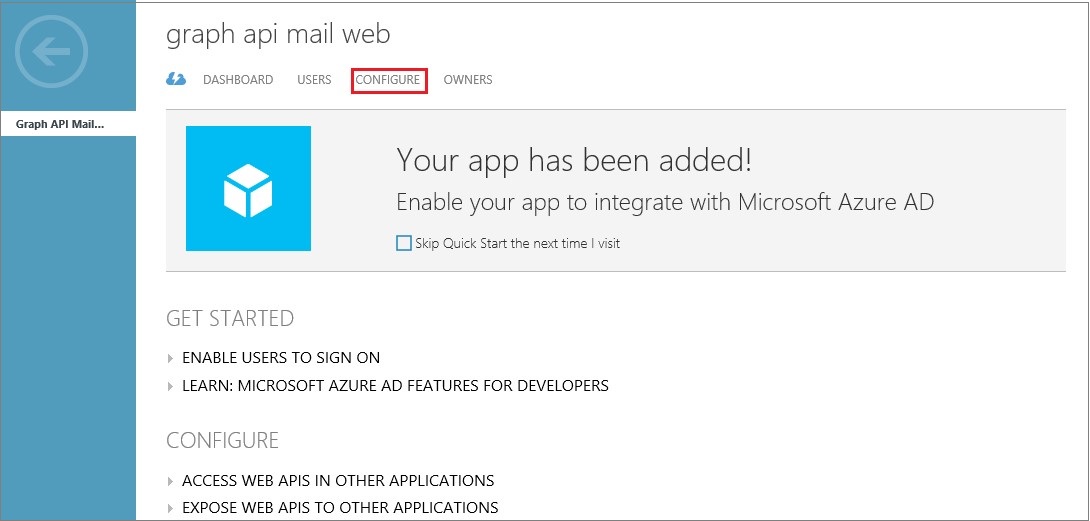This screenshot has height=521, width=1090.
Task: Click the 'Your app has been added!' heading
Action: tap(574, 161)
